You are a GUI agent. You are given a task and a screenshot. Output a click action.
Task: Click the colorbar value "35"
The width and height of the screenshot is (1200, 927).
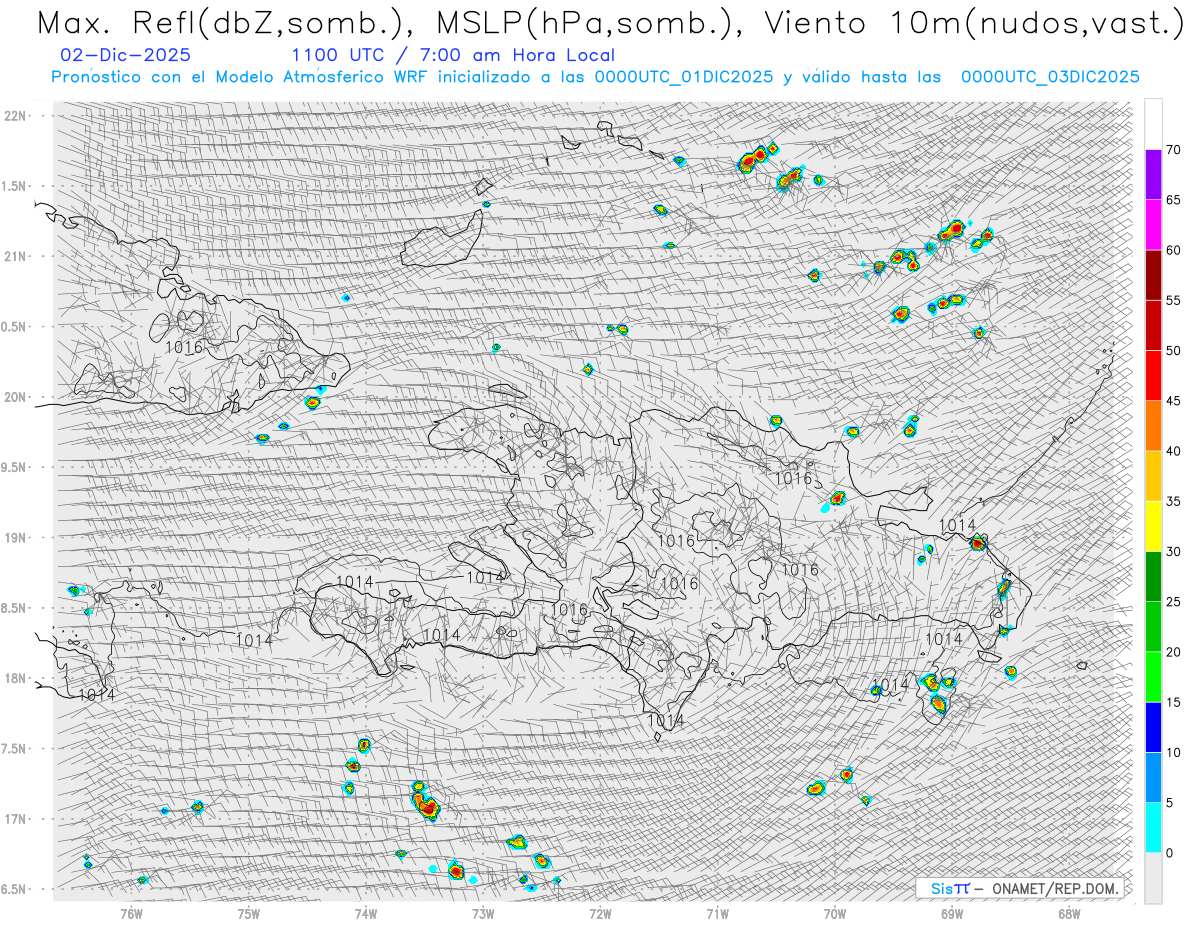point(1174,501)
